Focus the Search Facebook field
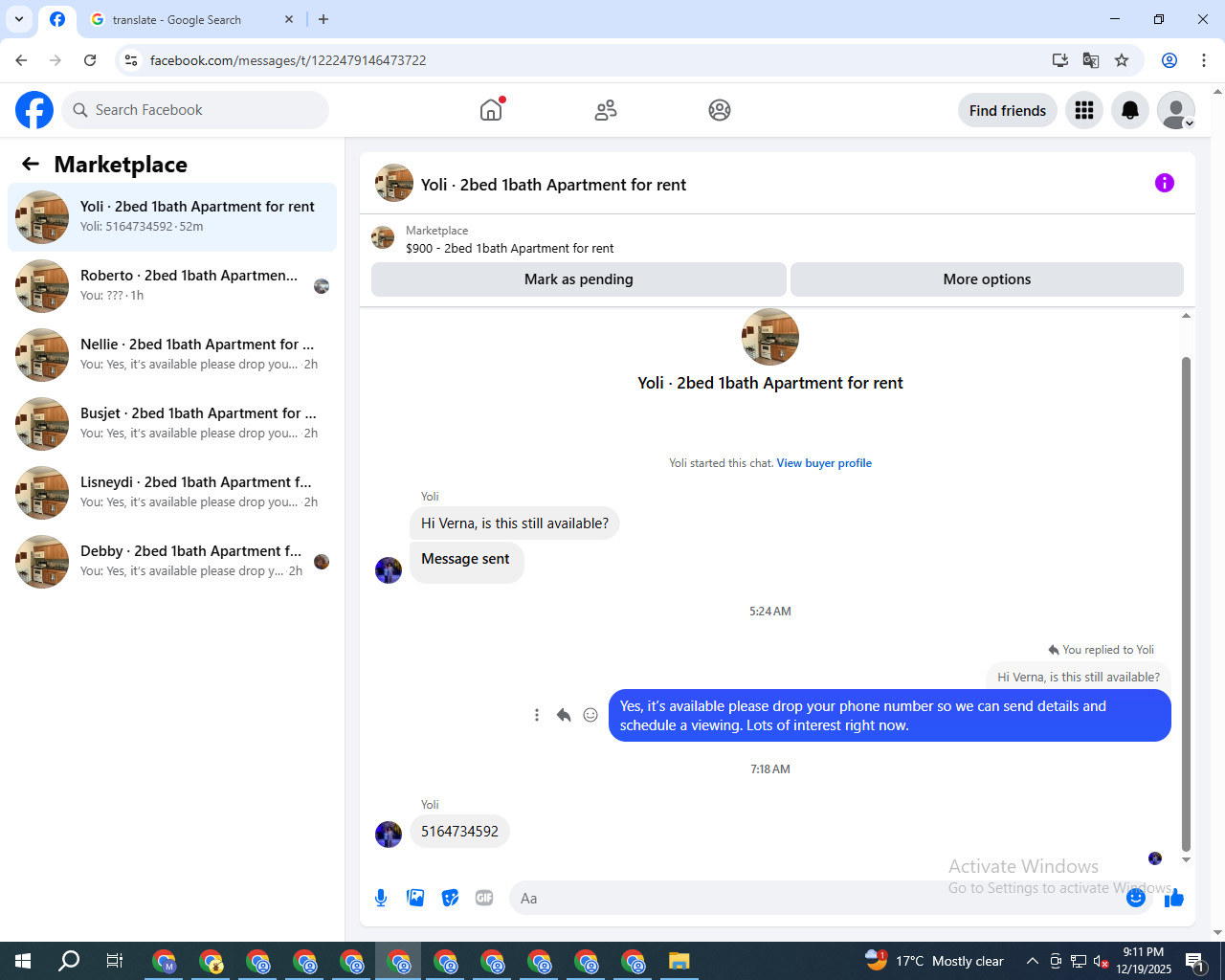The image size is (1225, 980). coord(195,110)
